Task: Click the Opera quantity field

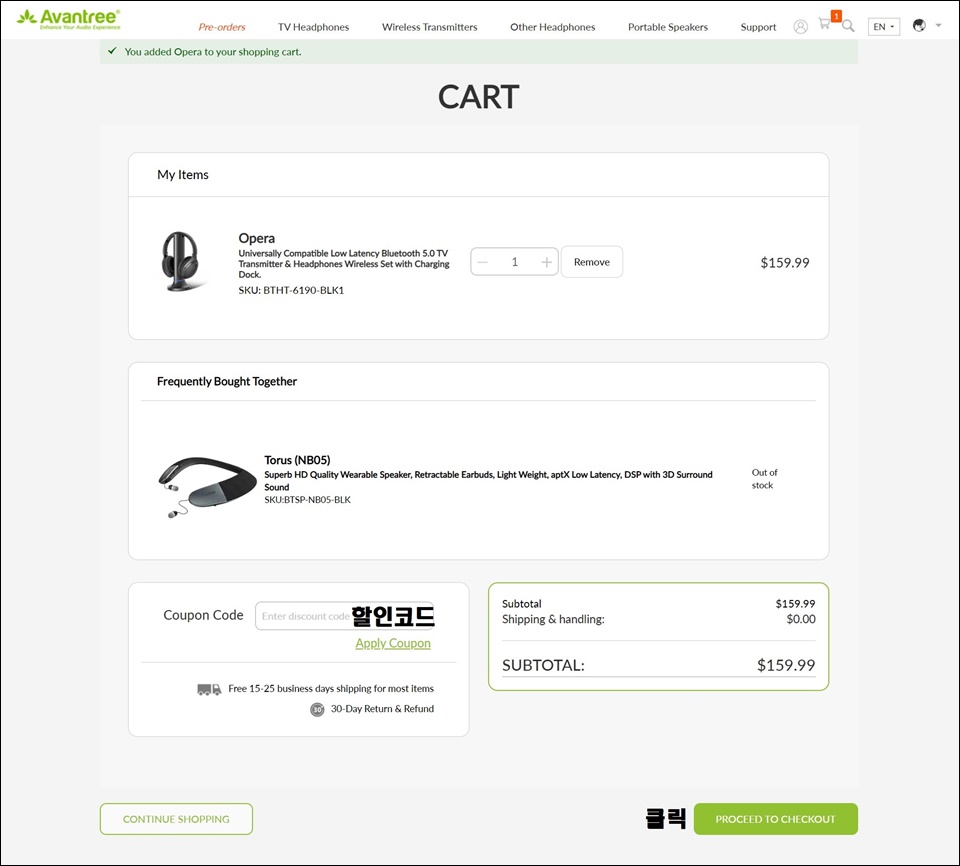Action: [x=514, y=262]
